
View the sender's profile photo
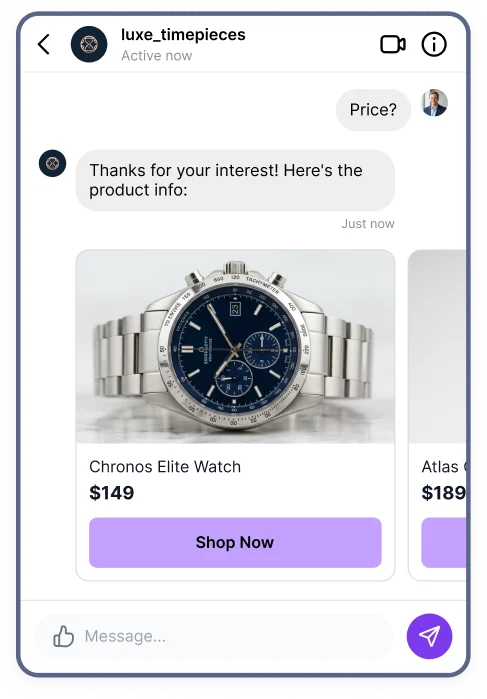click(x=434, y=103)
